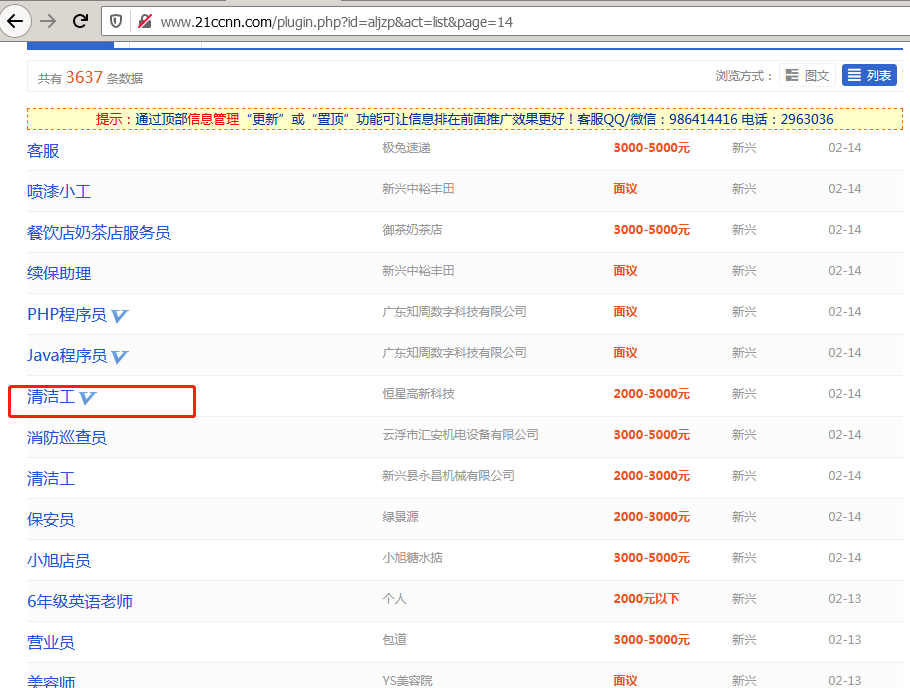
Task: Click the browser forward arrow button
Action: pyautogui.click(x=48, y=21)
